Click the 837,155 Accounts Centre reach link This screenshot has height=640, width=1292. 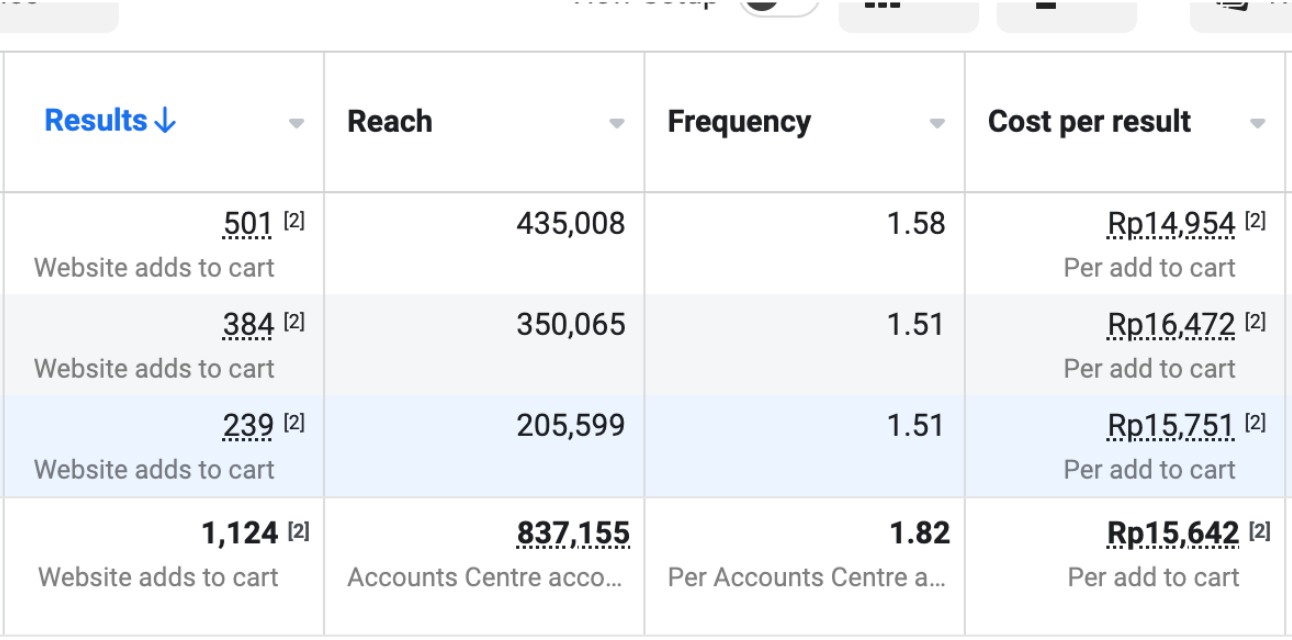(x=572, y=533)
